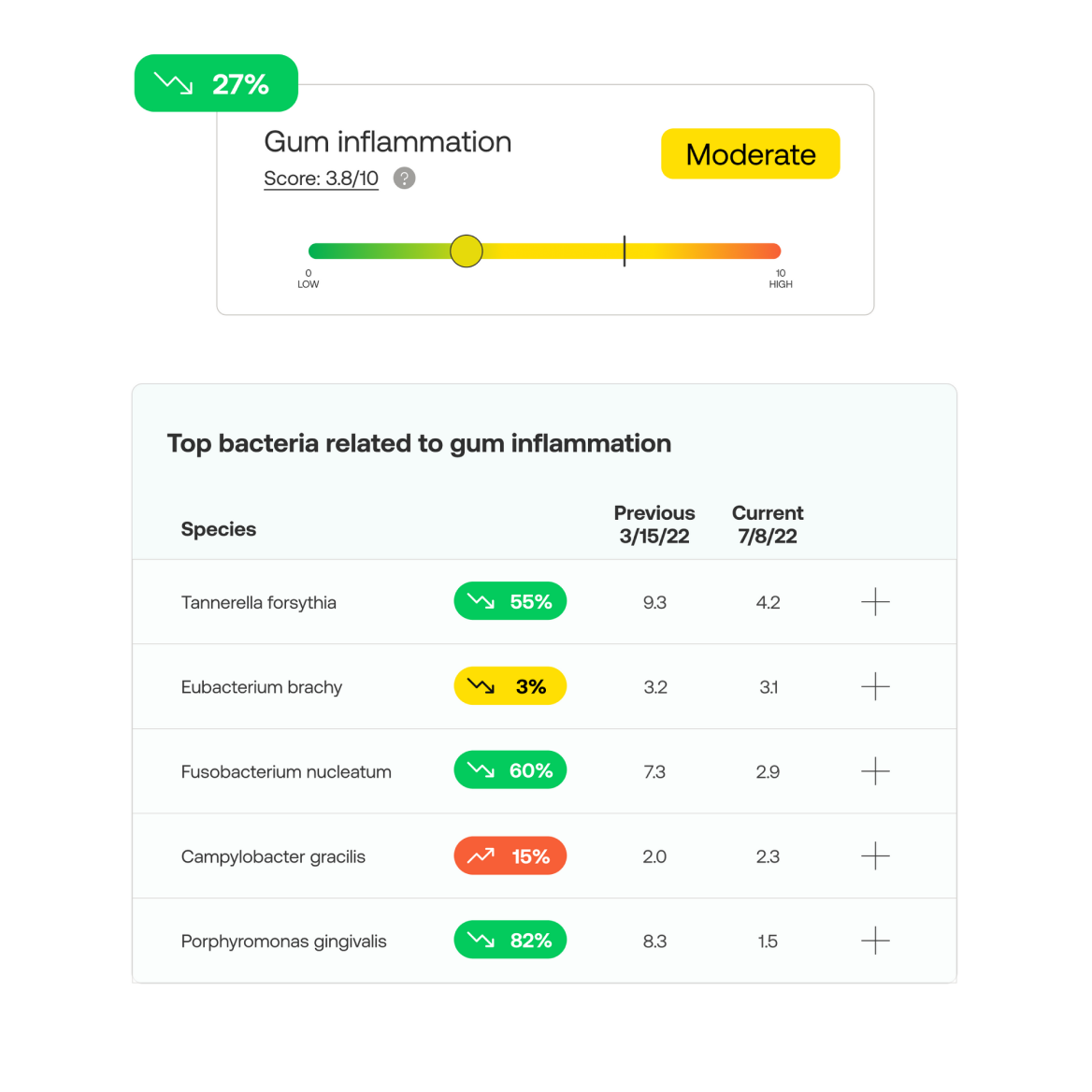Select the Current 7/8/22 column header

point(768,524)
